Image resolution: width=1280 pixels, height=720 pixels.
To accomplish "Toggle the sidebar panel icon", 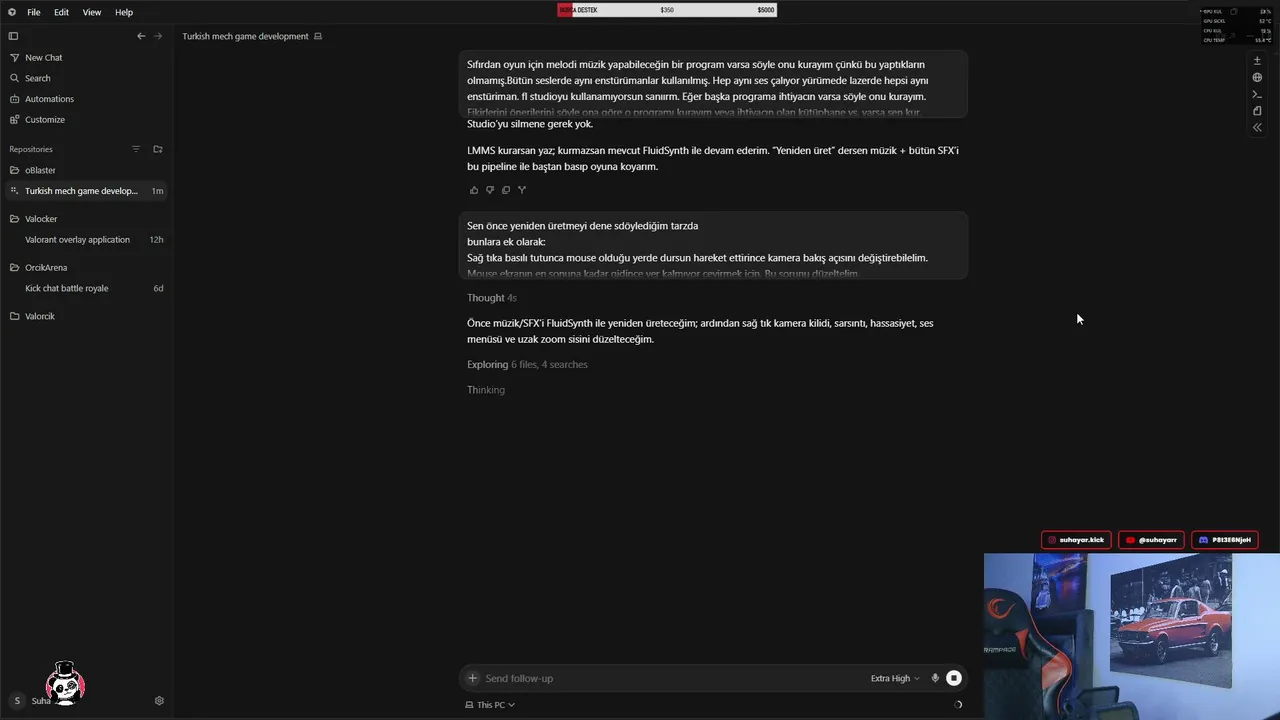I will (x=14, y=36).
